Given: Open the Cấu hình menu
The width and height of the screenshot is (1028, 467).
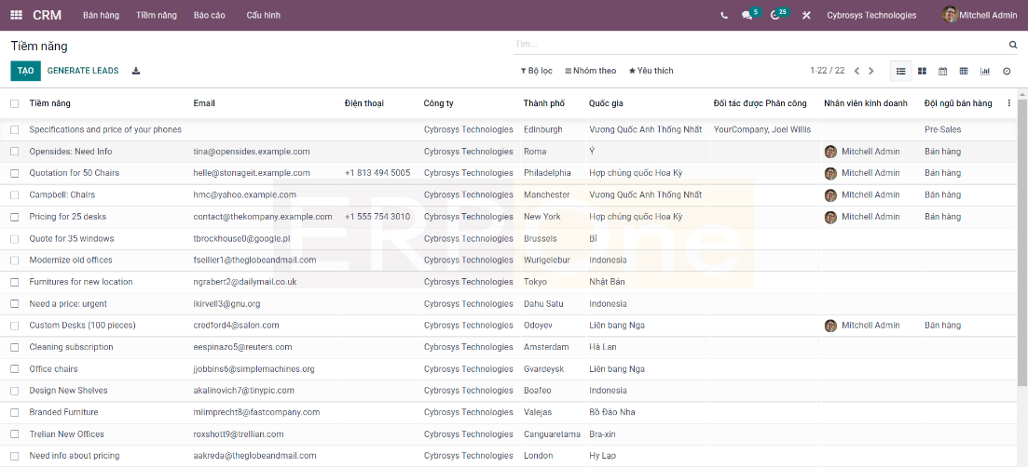Looking at the screenshot, I should (264, 15).
